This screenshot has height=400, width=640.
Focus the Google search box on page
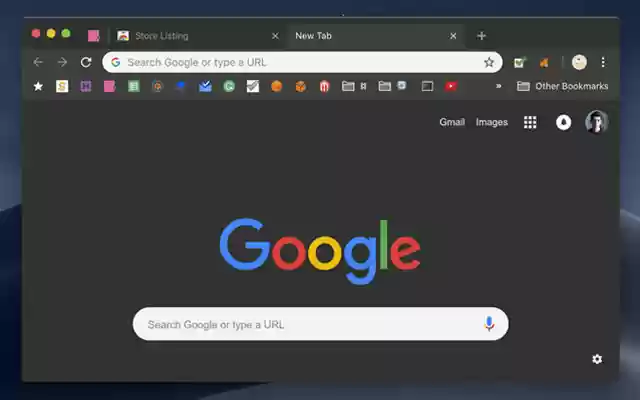tap(320, 324)
